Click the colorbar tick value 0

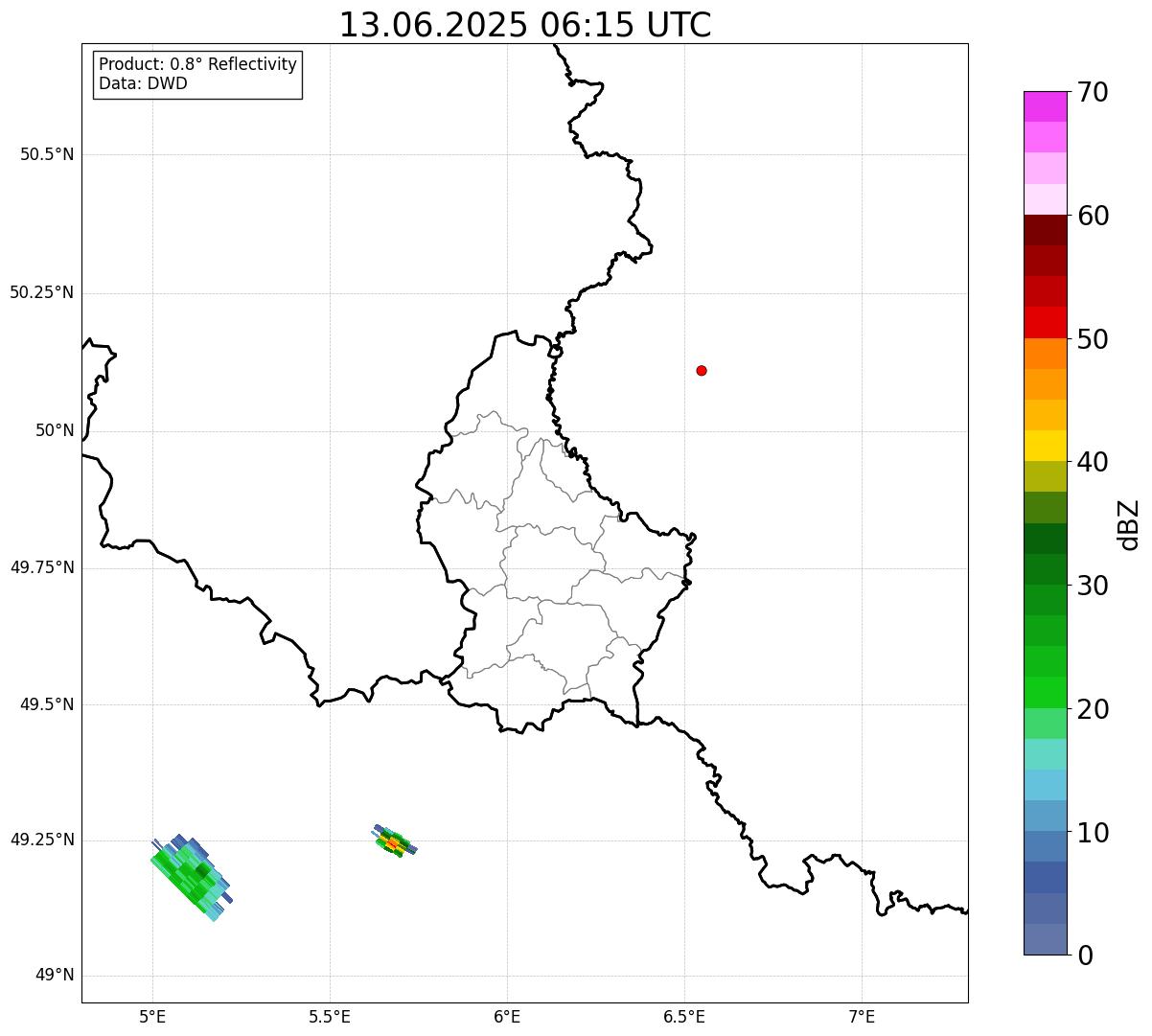click(1086, 955)
